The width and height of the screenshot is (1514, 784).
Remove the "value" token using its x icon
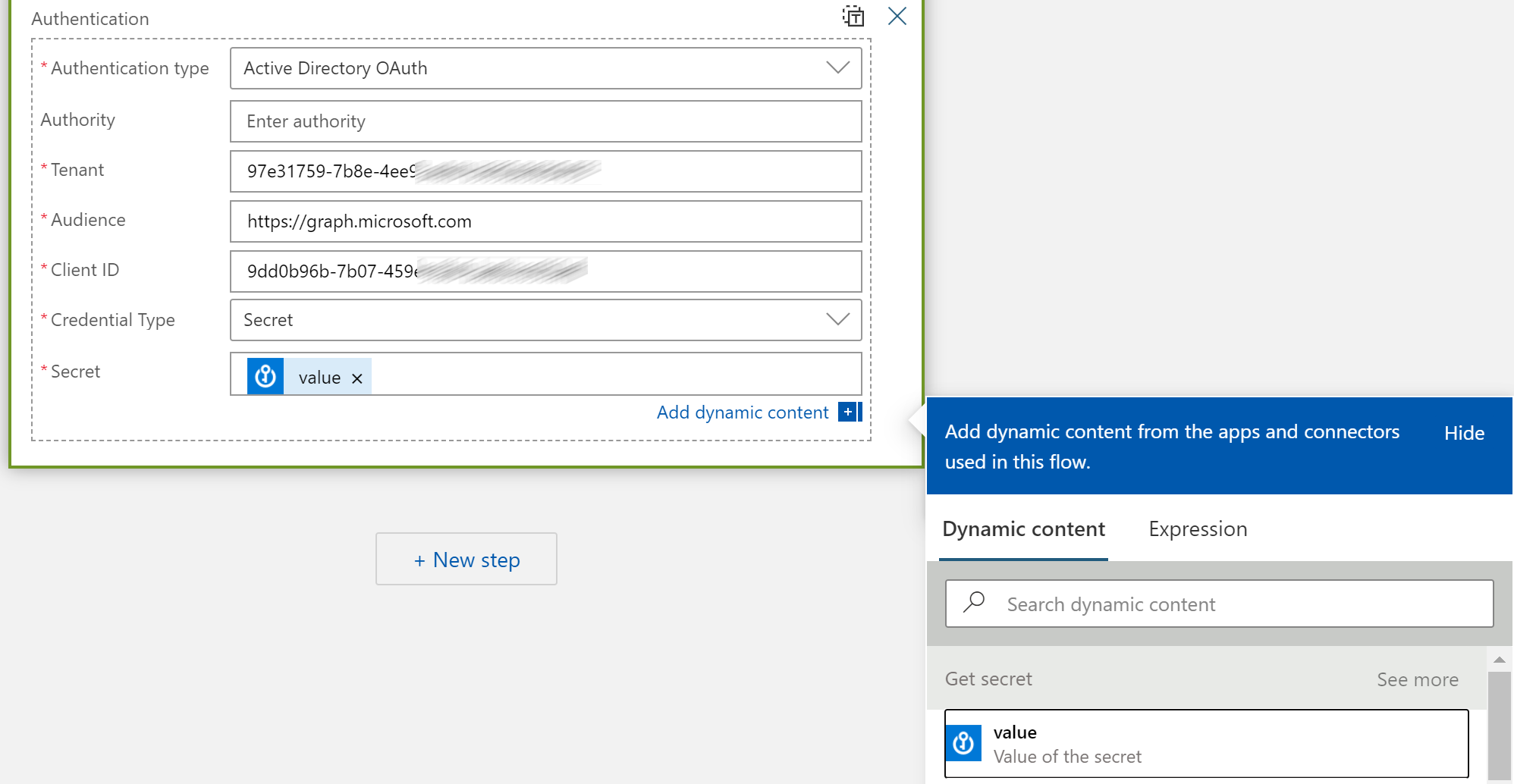[x=357, y=378]
